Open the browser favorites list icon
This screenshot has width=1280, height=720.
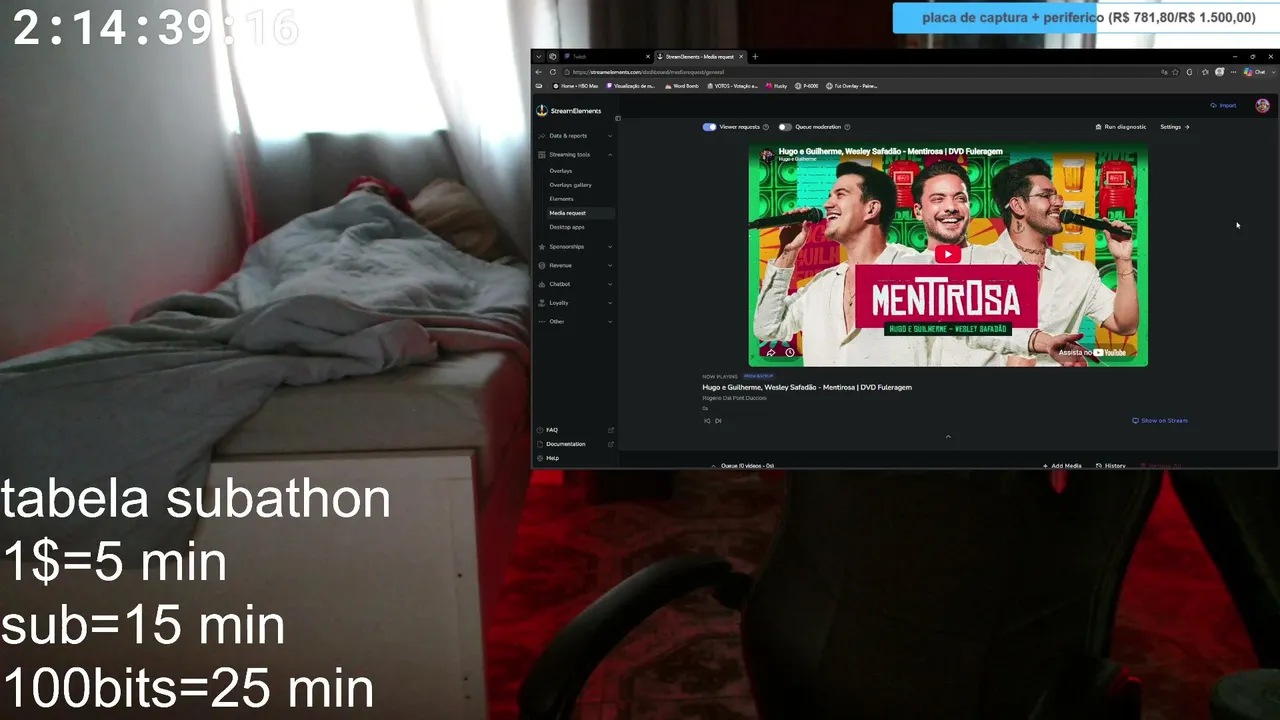(1205, 72)
